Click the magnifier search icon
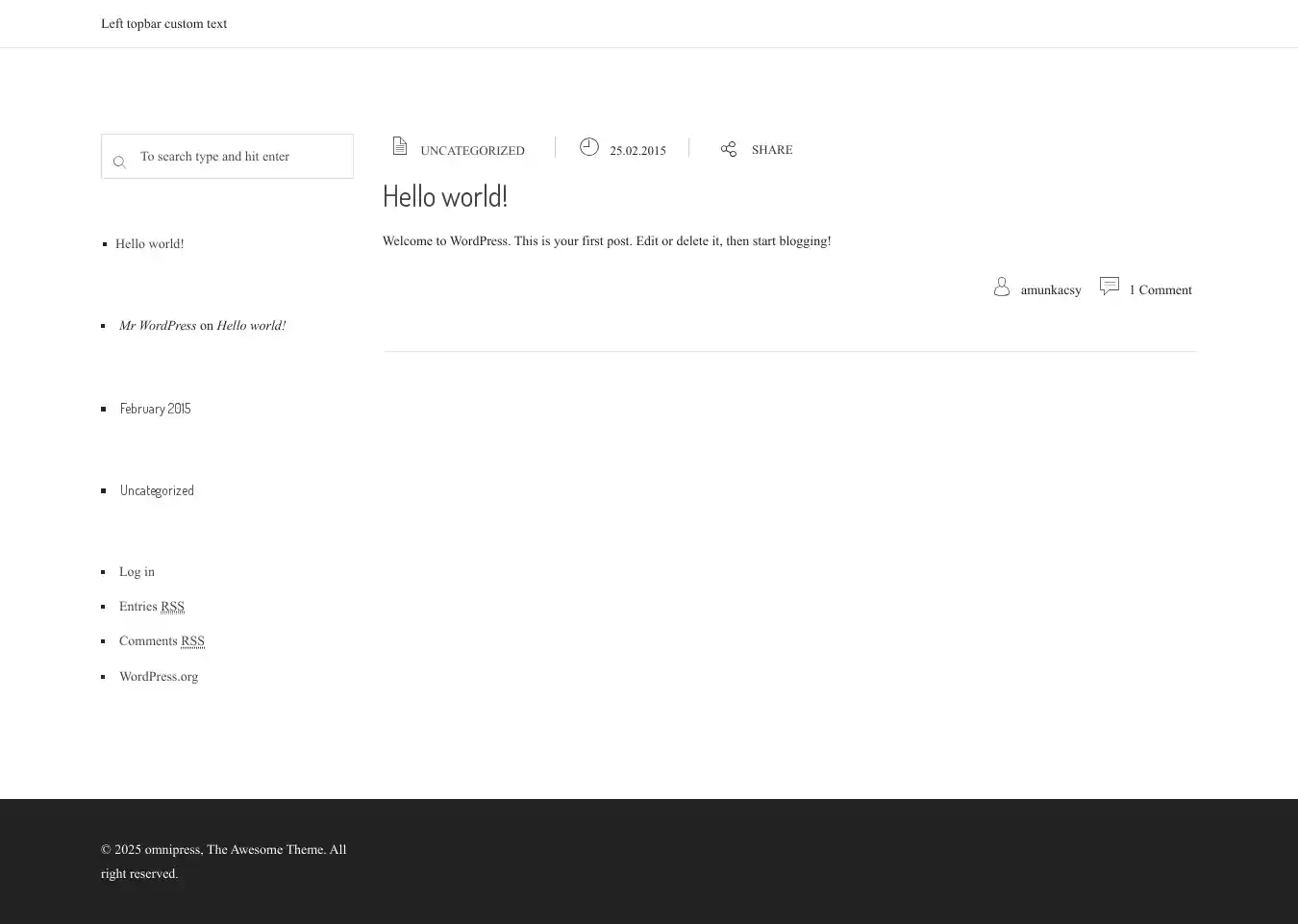This screenshot has width=1298, height=924. click(x=119, y=162)
